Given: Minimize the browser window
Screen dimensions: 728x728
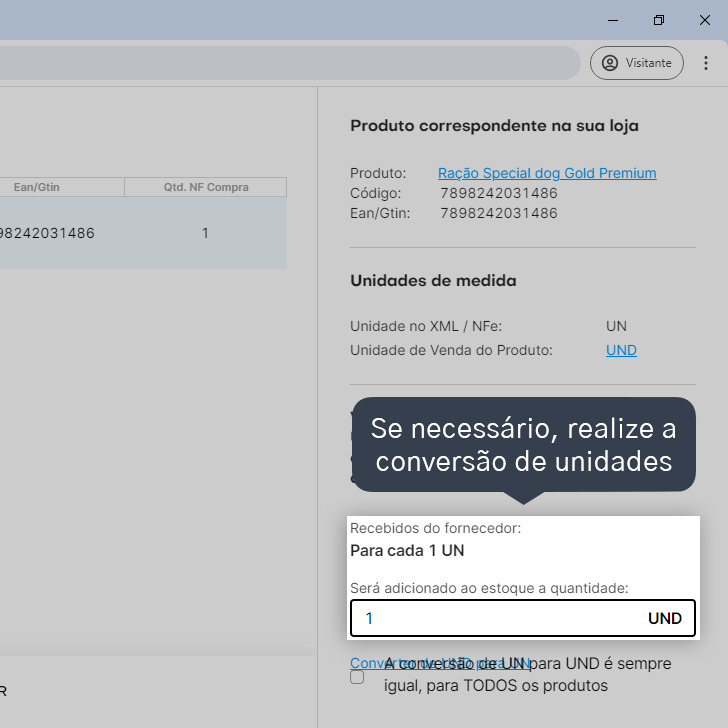Looking at the screenshot, I should pos(613,20).
